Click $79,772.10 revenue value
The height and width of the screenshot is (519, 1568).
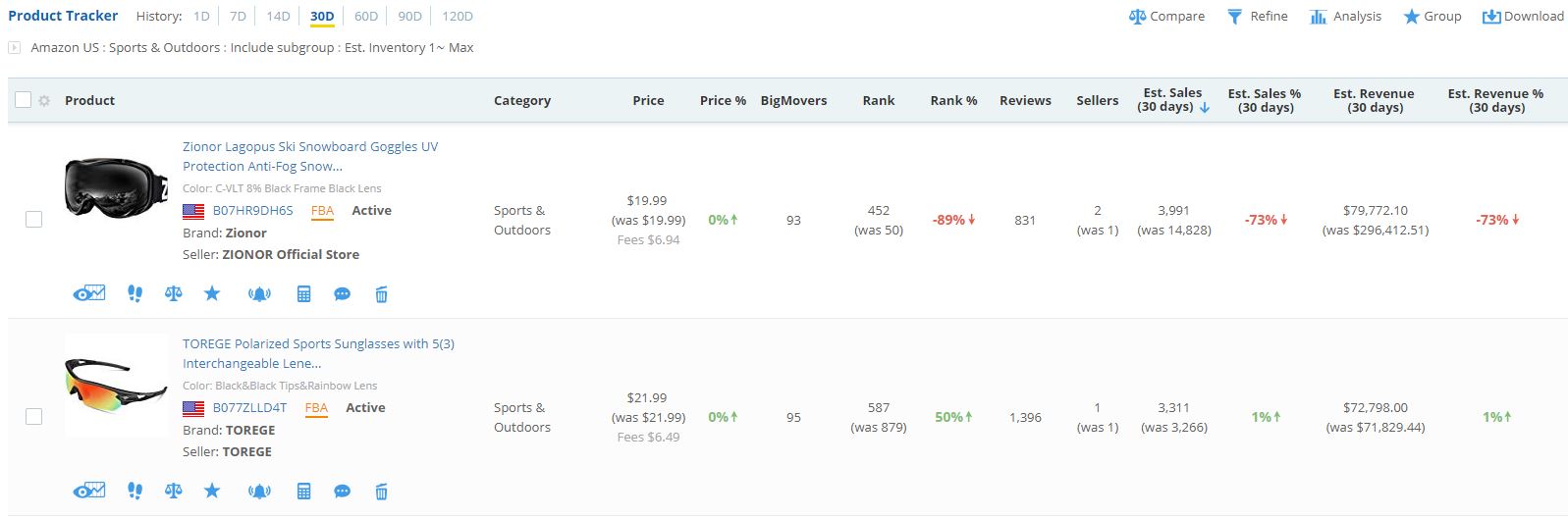click(x=1375, y=210)
